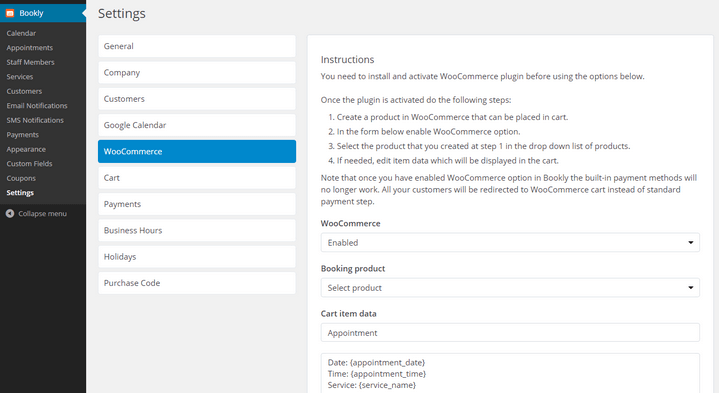Click step 4 edit item data text
Image resolution: width=719 pixels, height=393 pixels.
tap(448, 161)
